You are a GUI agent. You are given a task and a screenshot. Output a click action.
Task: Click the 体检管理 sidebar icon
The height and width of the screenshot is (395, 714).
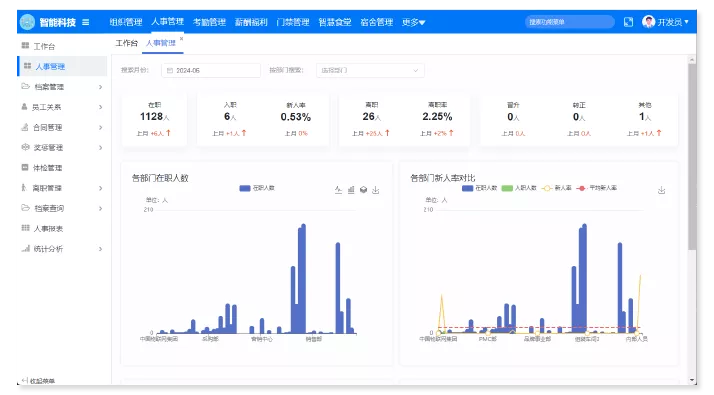pos(25,167)
